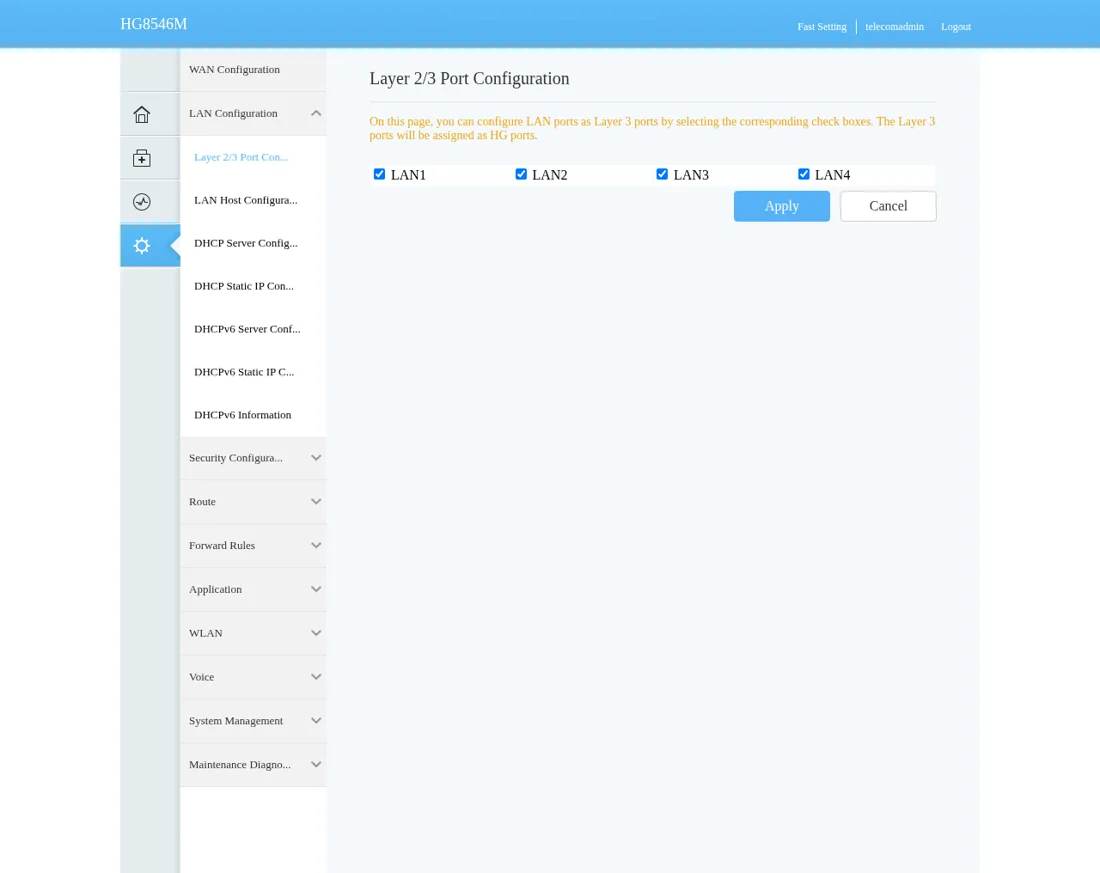Toggle the LAN1 checkbox
Screen dimensions: 1100x873
(380, 174)
